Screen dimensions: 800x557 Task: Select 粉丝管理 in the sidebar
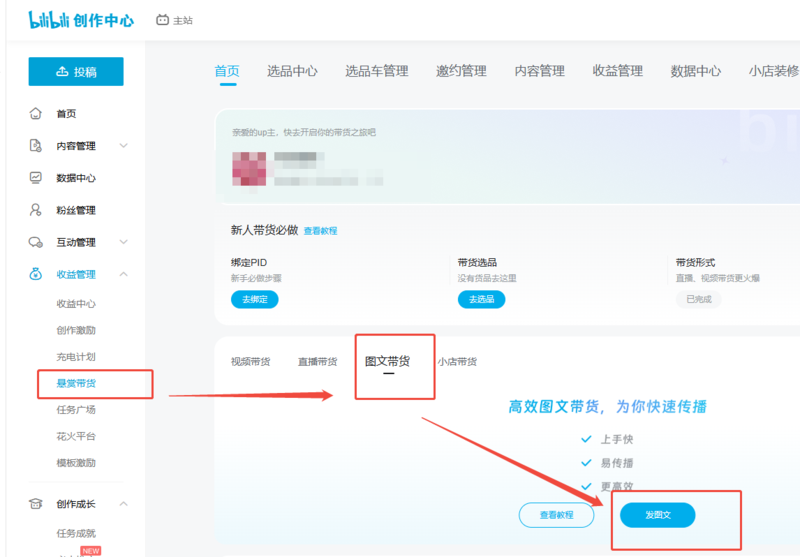tap(76, 210)
